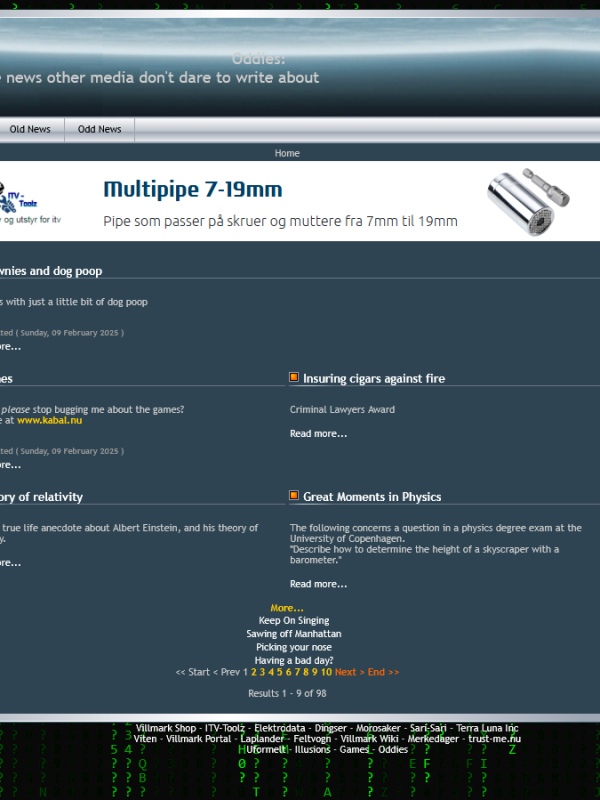Read more under Criminal Lawyers Award
Image resolution: width=600 pixels, height=800 pixels.
(x=318, y=434)
